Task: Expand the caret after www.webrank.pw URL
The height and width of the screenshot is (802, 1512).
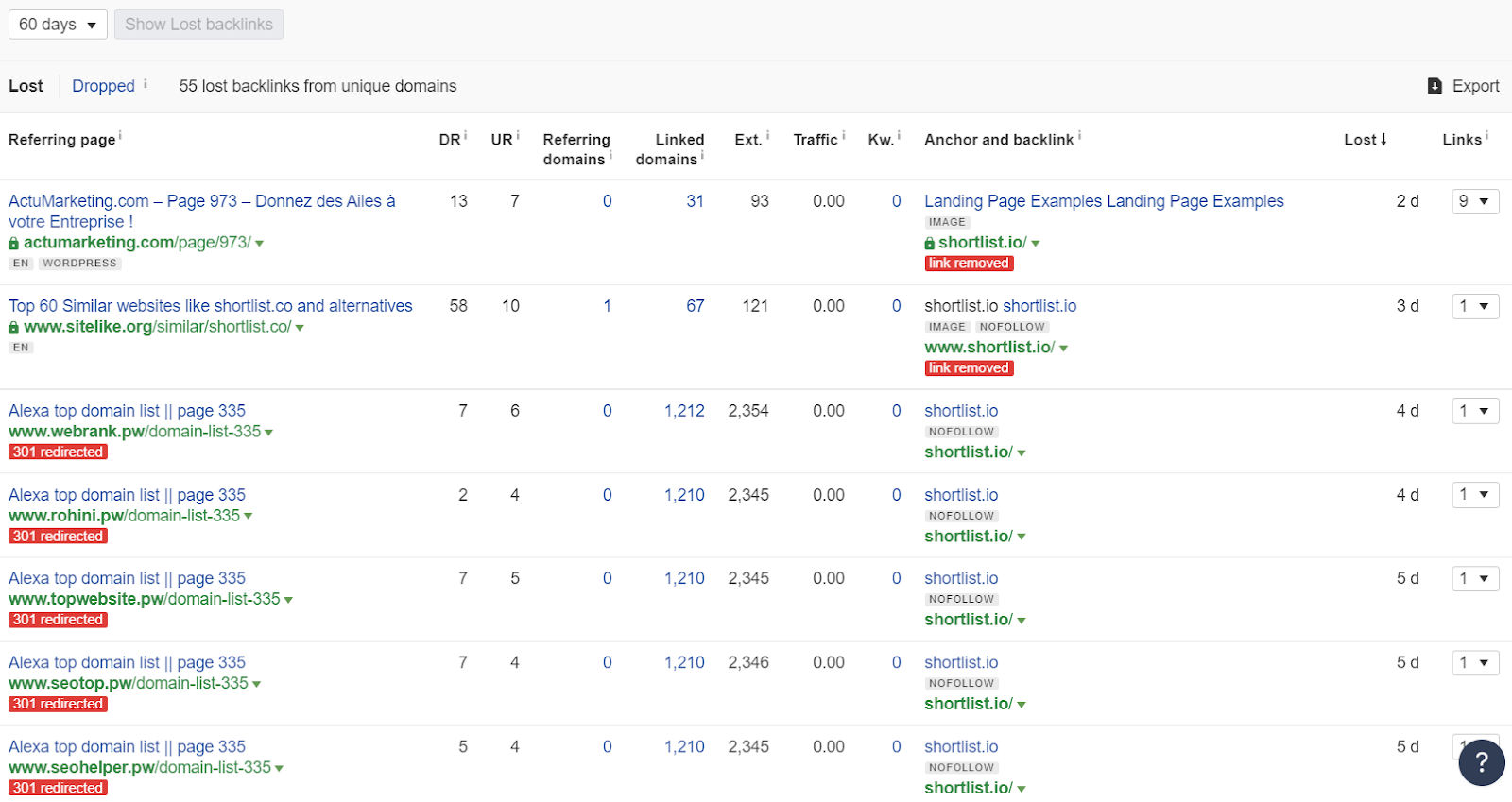Action: 269,433
